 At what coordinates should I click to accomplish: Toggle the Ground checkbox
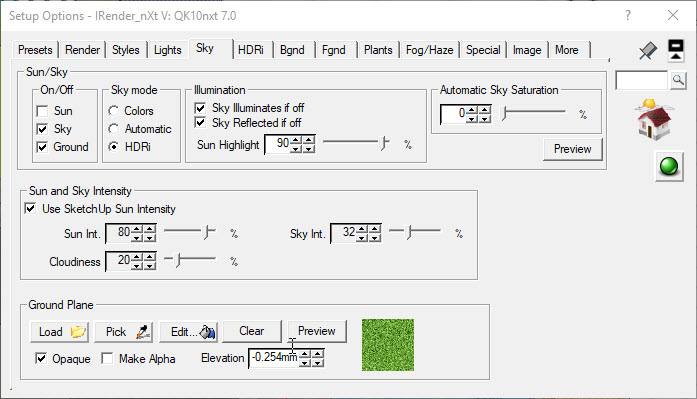tap(42, 147)
